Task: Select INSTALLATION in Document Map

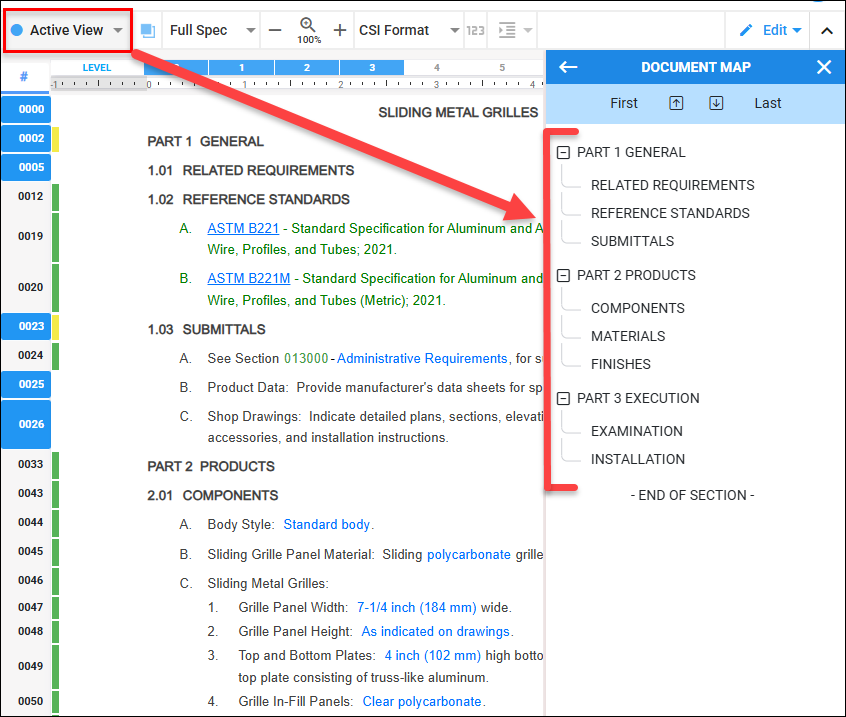Action: [638, 459]
